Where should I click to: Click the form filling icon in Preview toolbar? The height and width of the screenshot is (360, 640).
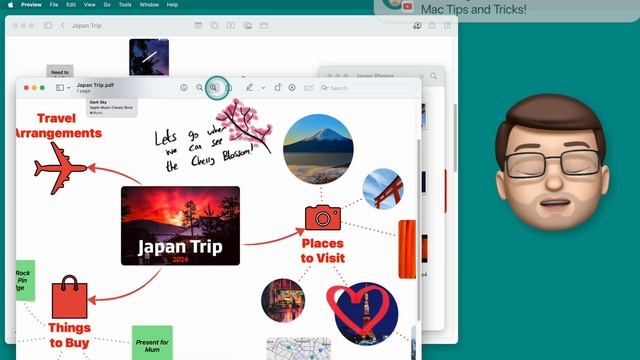click(x=308, y=87)
